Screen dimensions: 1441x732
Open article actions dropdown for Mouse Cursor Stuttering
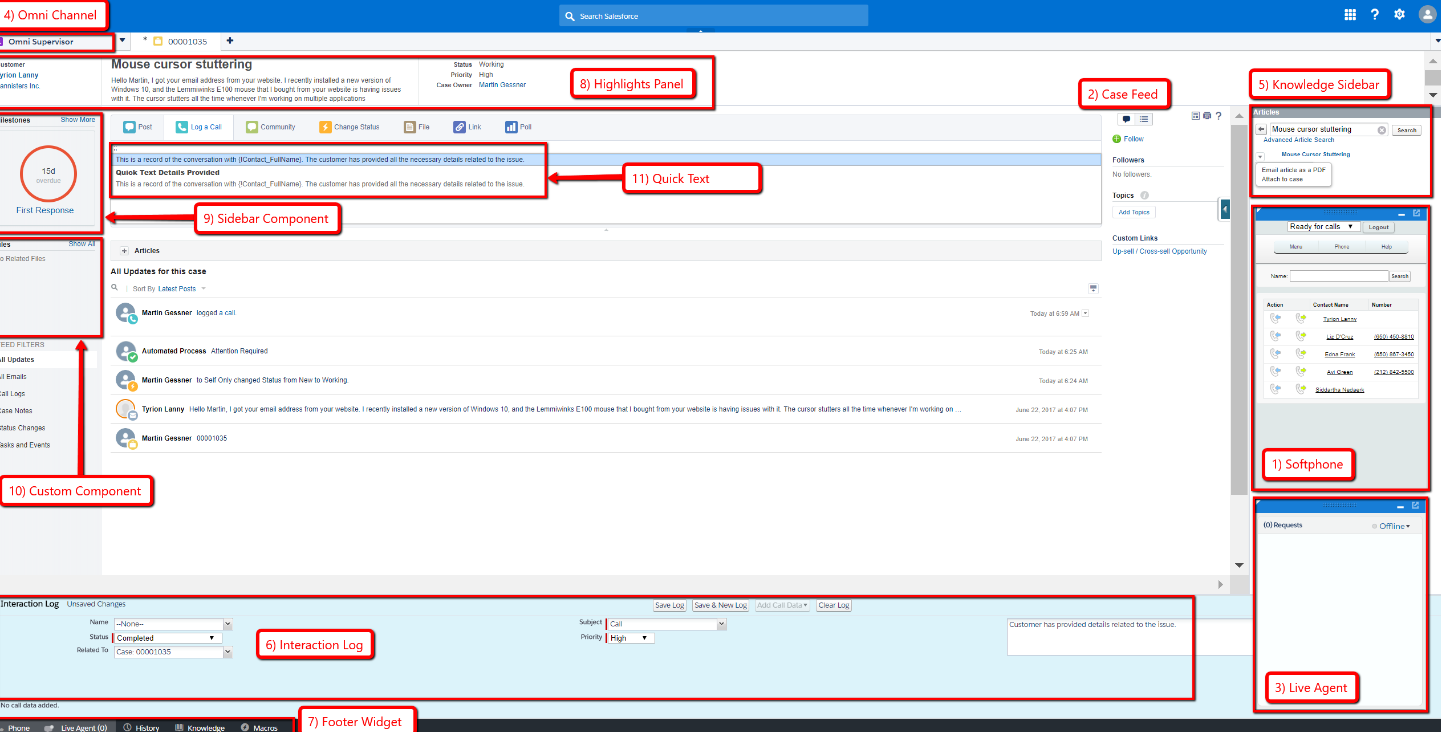(x=1260, y=155)
